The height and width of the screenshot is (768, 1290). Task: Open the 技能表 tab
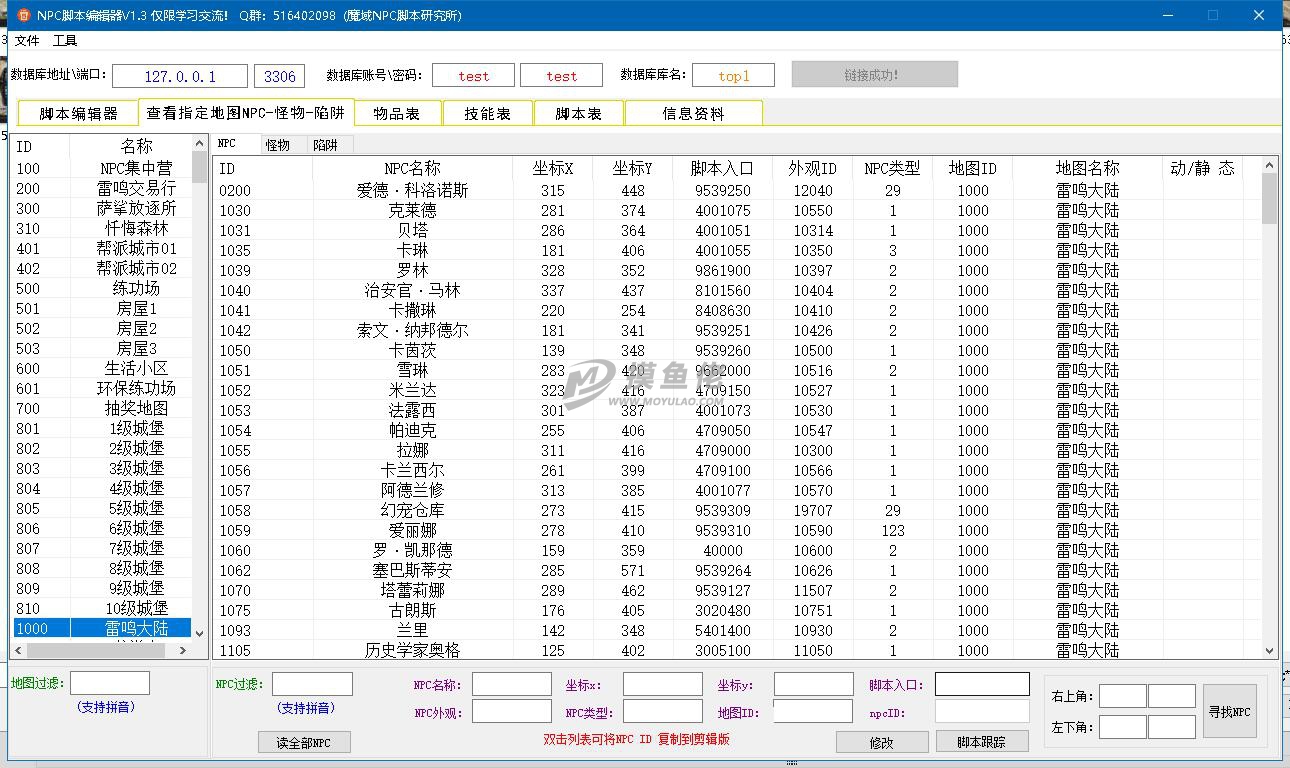pyautogui.click(x=488, y=113)
